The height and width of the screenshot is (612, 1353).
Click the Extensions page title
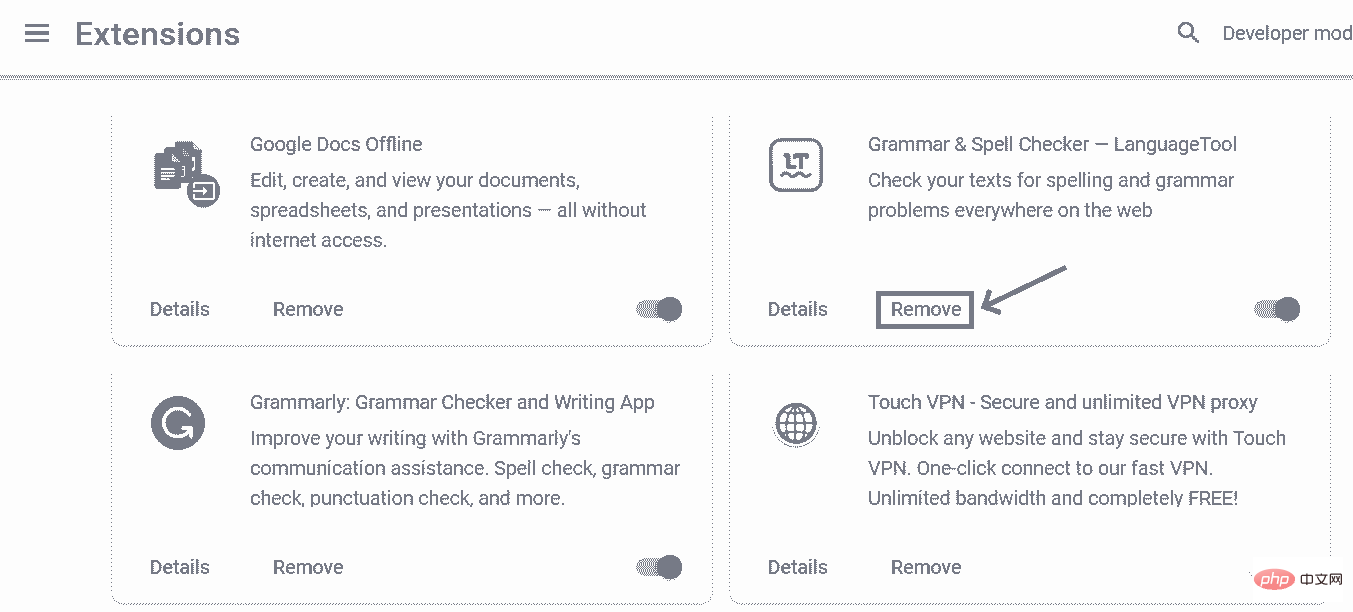[158, 34]
